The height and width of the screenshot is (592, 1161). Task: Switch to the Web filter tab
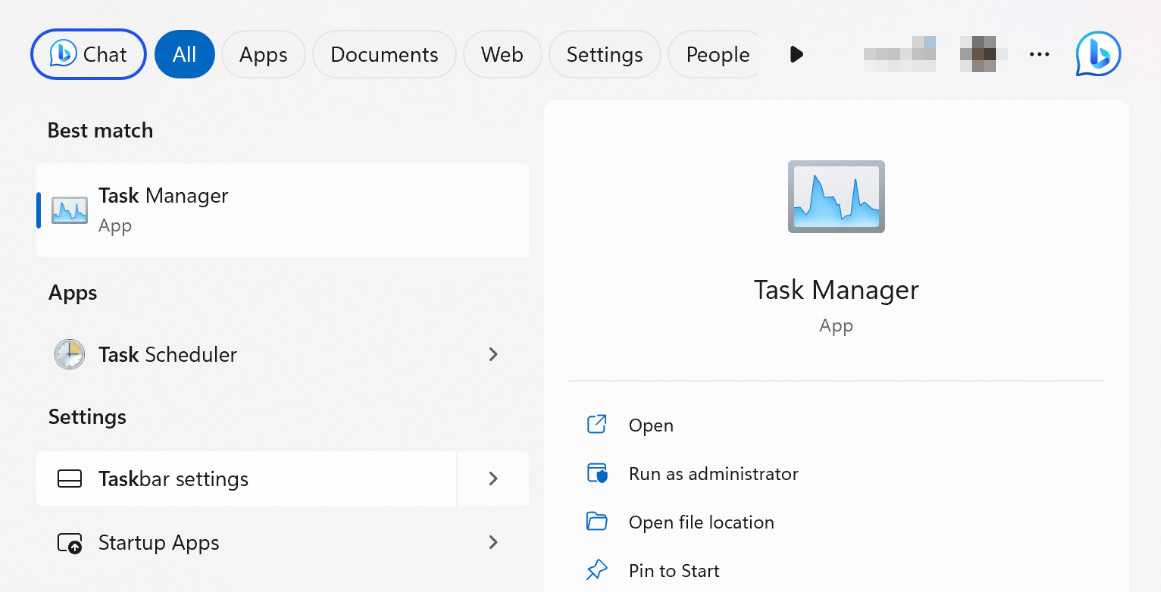[502, 54]
